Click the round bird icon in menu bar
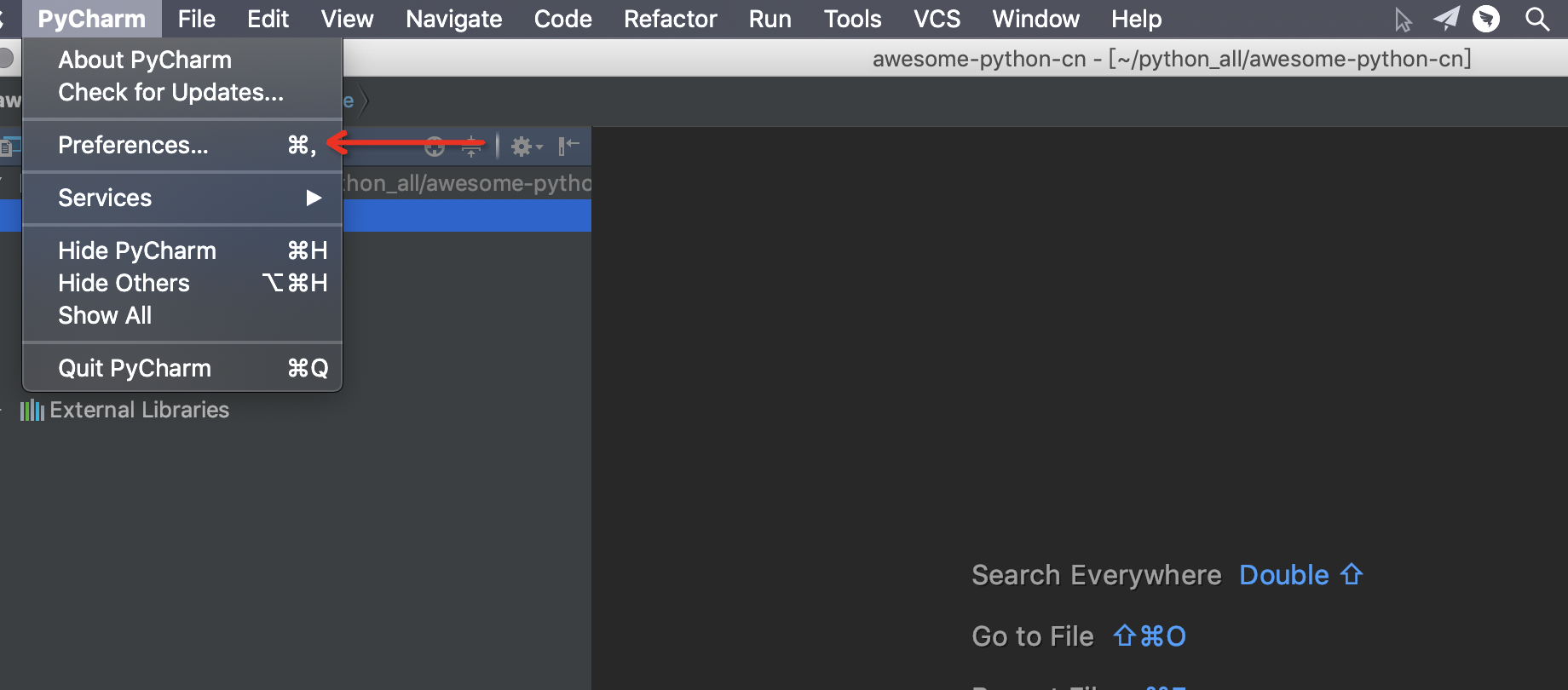The width and height of the screenshot is (1568, 690). 1486,19
